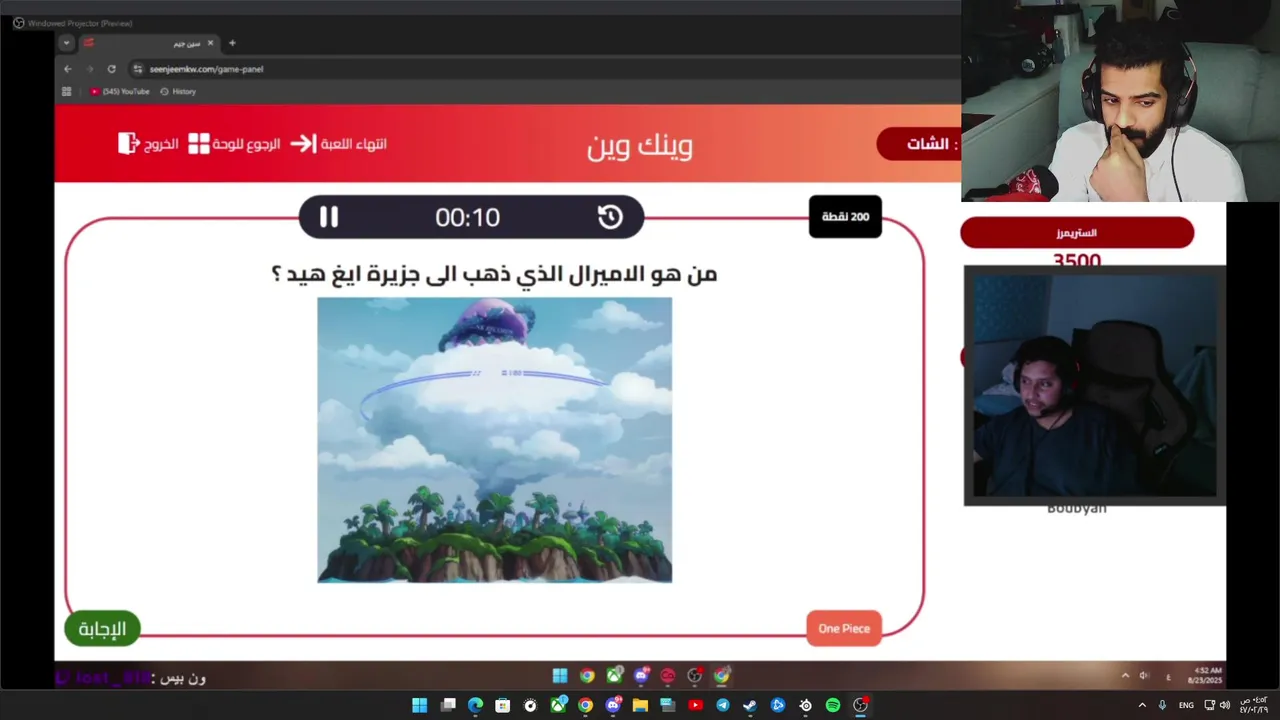The image size is (1280, 720).
Task: Open Xbox on the streamed preview taskbar
Action: coord(614,676)
